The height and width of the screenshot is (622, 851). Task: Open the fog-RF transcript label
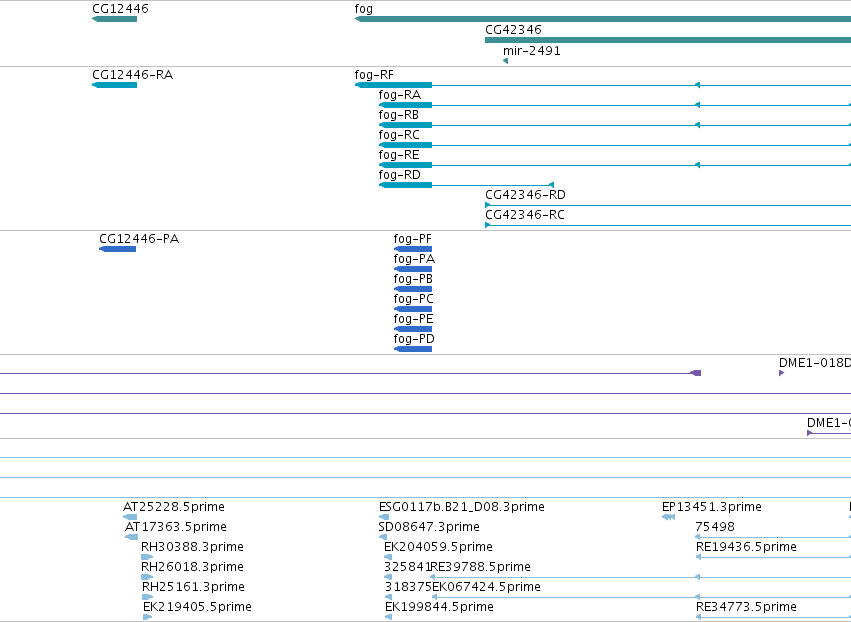(x=374, y=75)
